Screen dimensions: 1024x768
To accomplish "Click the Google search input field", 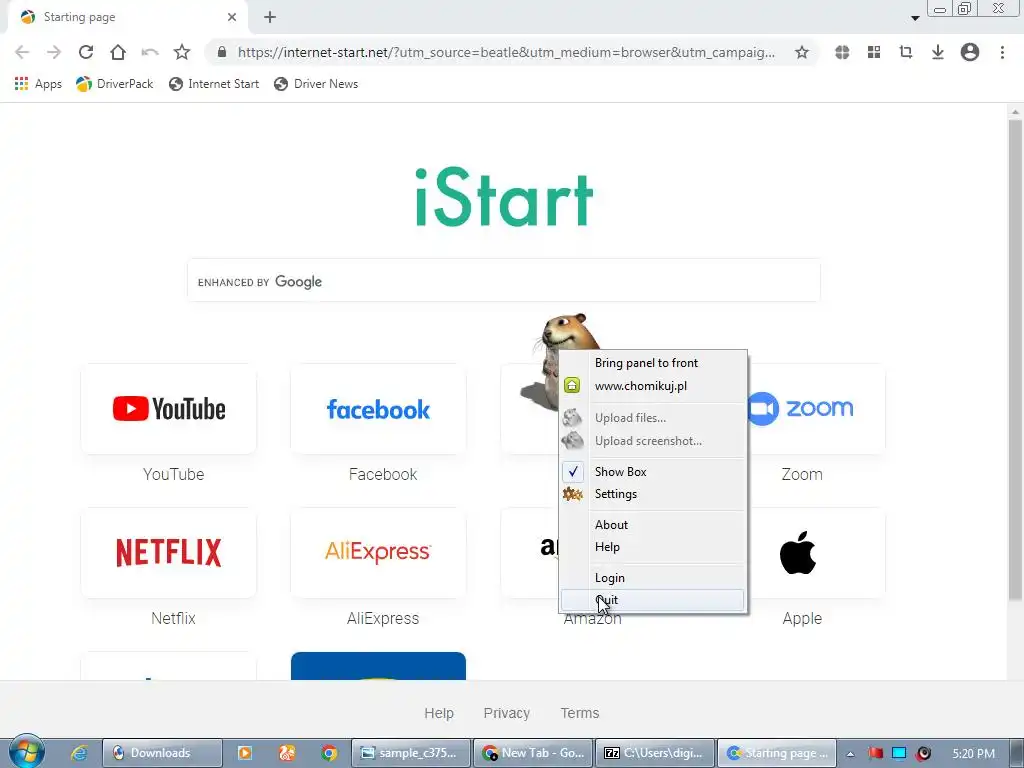I will pos(504,281).
